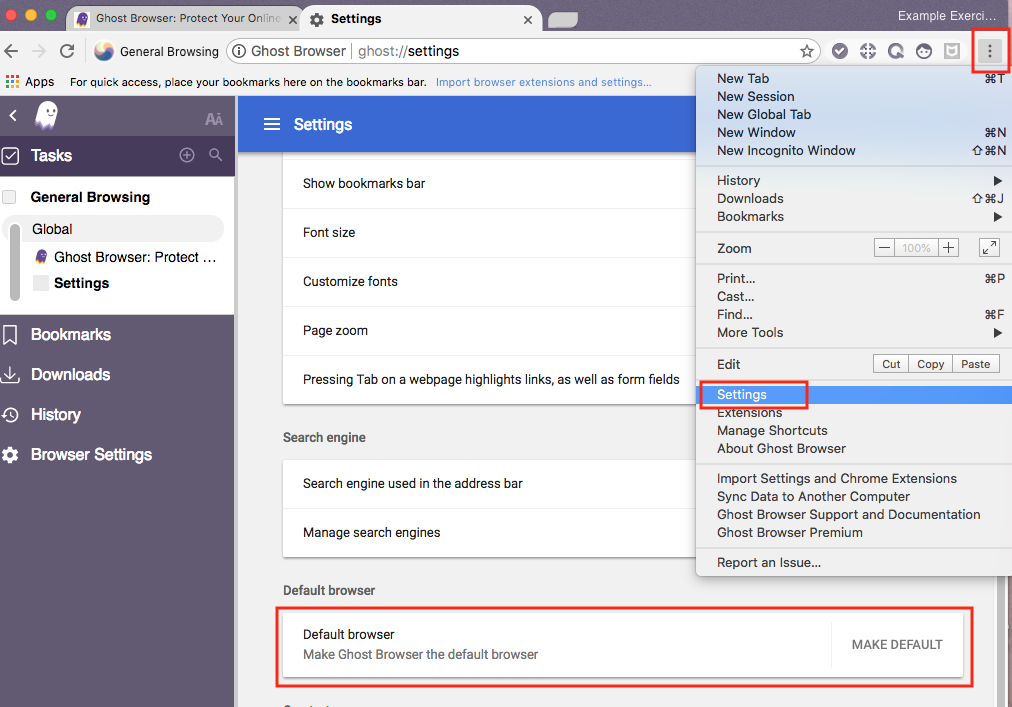Click the browser back arrow
This screenshot has width=1012, height=707.
12,51
